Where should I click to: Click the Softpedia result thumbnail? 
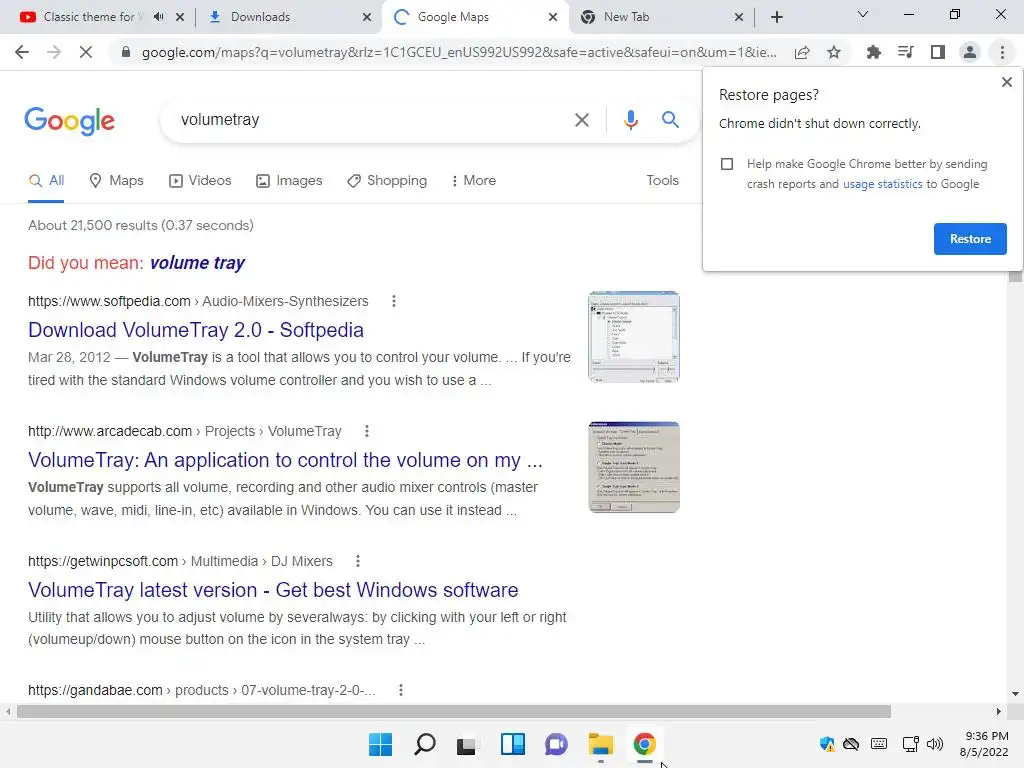pyautogui.click(x=633, y=337)
